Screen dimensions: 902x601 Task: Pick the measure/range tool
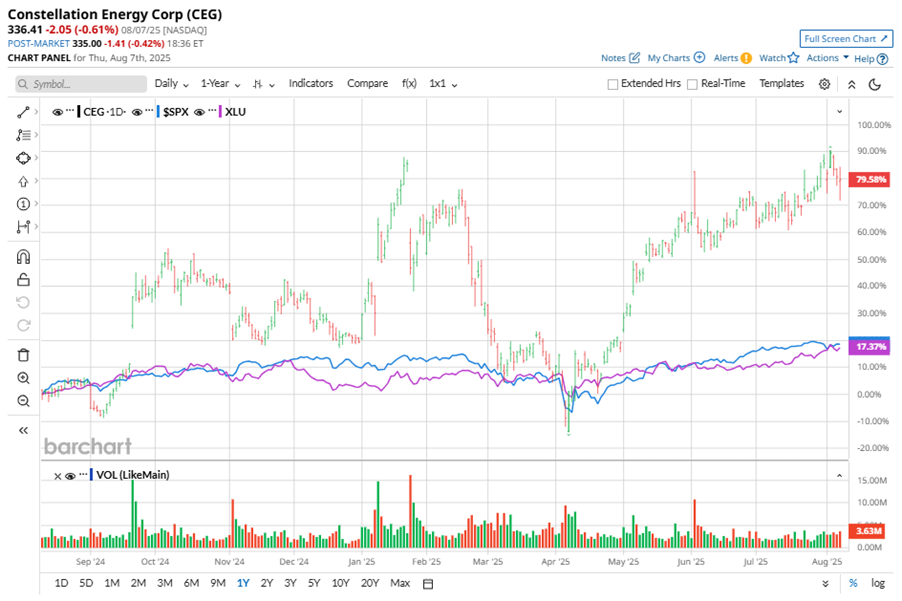tap(23, 227)
